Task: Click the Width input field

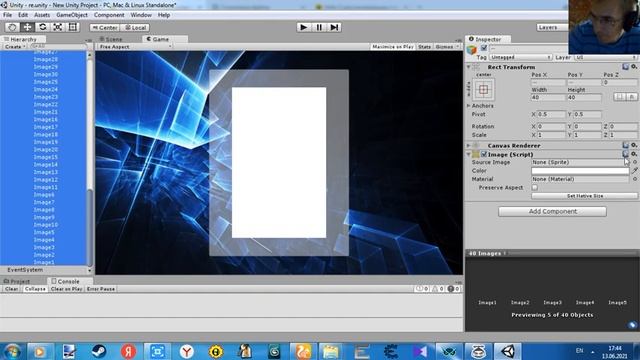Action: pos(548,98)
